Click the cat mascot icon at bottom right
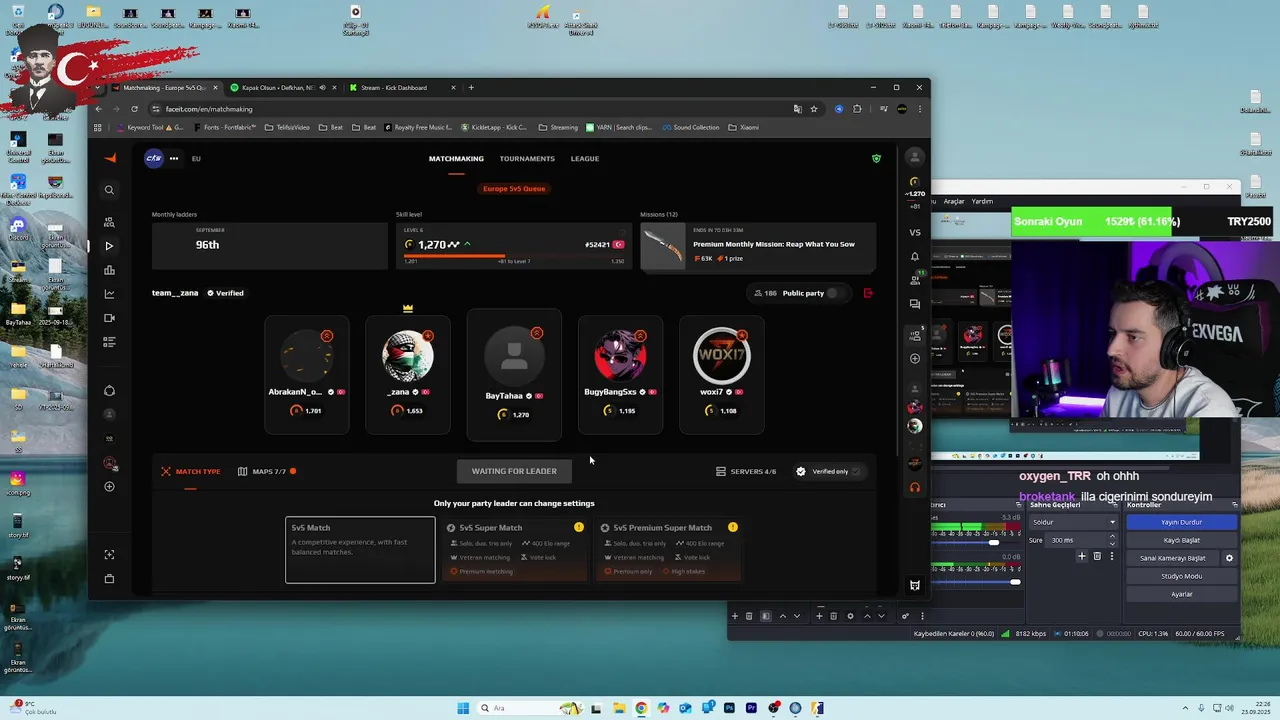1280x720 pixels. [x=914, y=585]
